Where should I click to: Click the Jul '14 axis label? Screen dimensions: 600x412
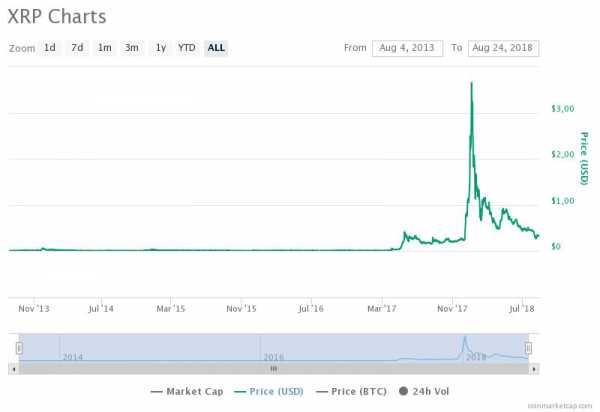(101, 309)
